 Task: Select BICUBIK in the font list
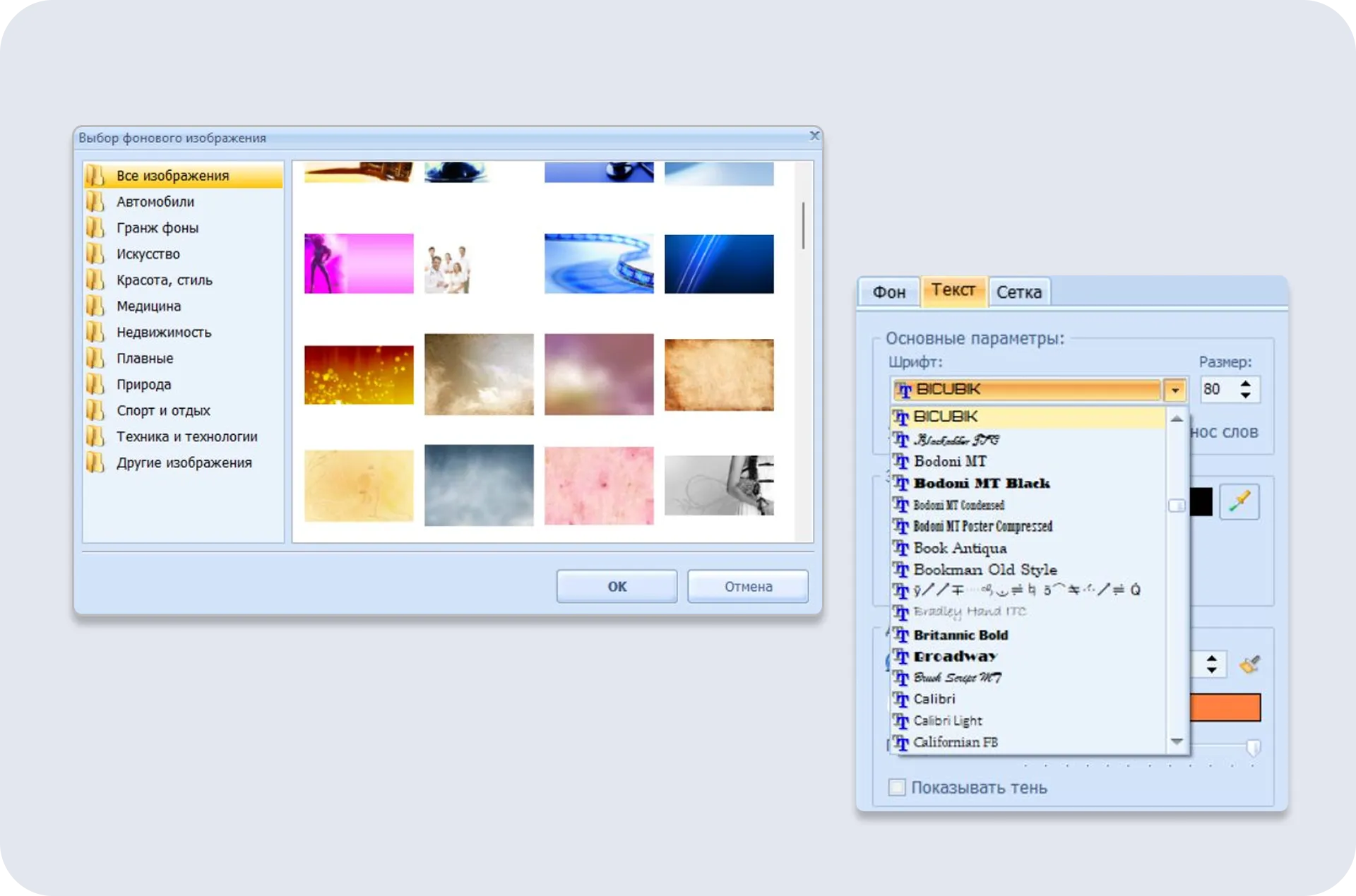click(1028, 417)
